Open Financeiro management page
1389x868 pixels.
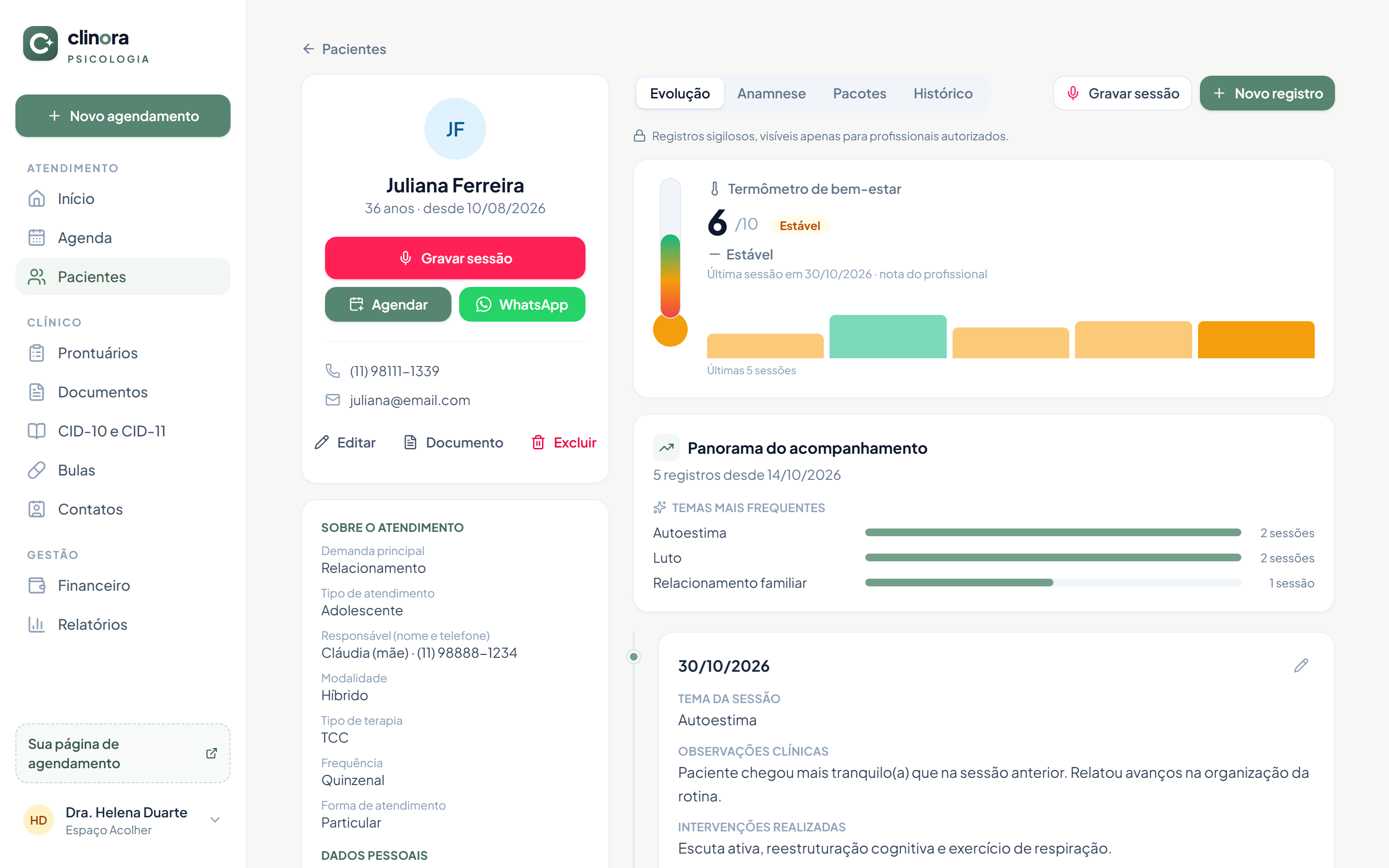(123, 585)
